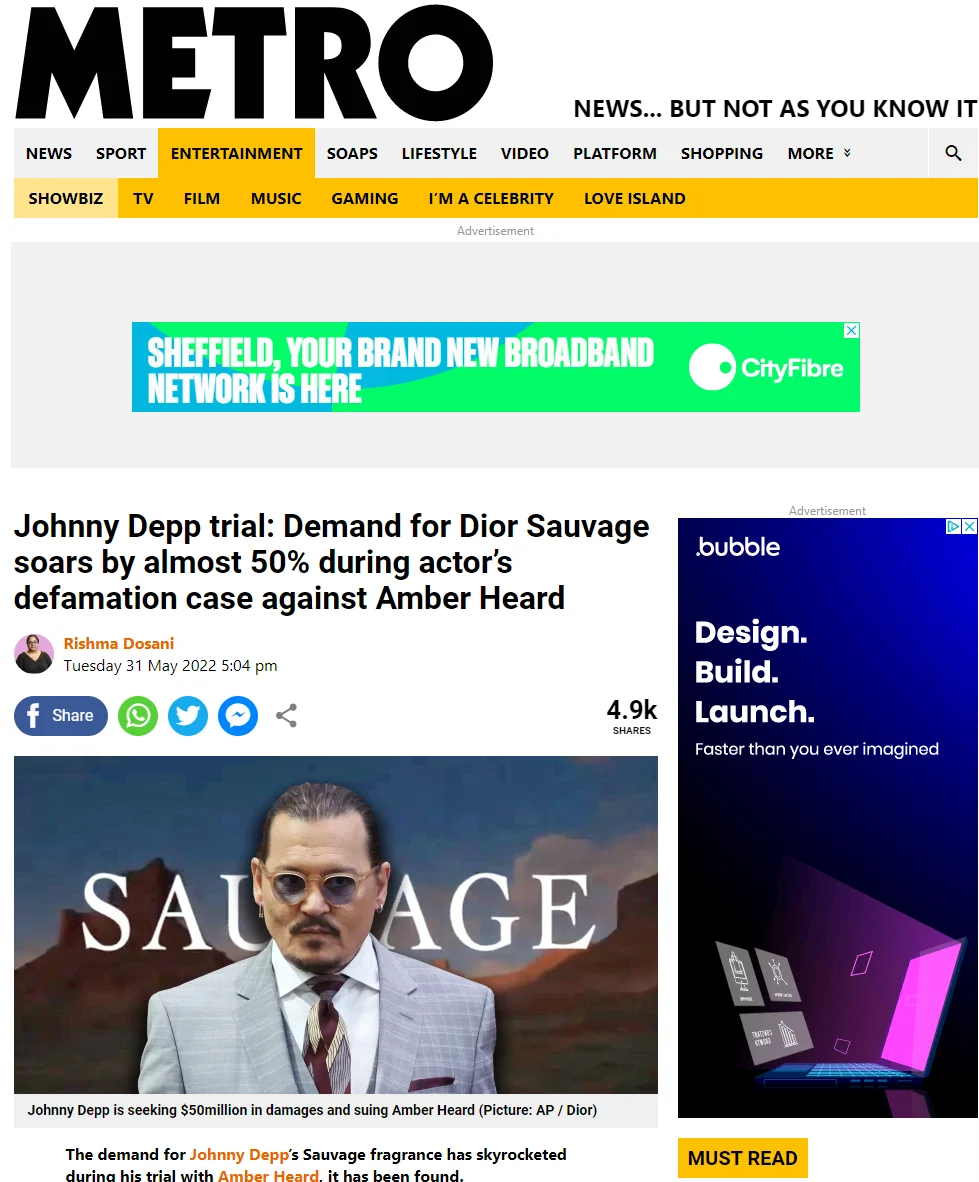The width and height of the screenshot is (979, 1182).
Task: Follow the Johnny Depp article link
Action: [239, 1154]
